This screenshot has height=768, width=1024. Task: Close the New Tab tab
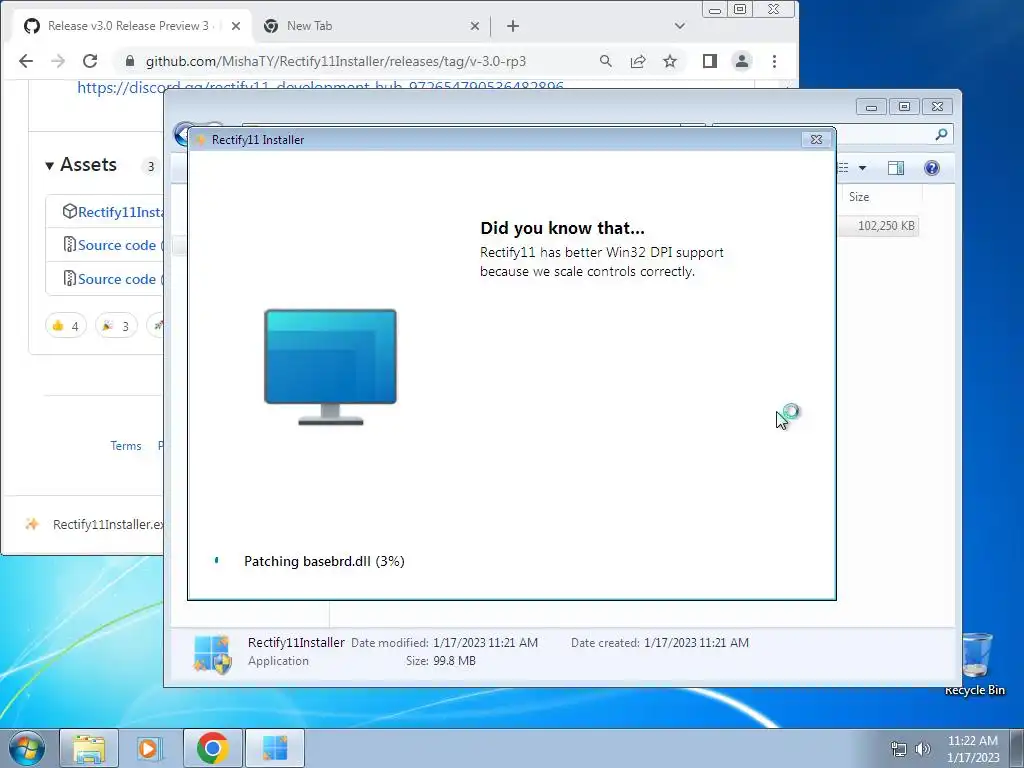tap(475, 26)
